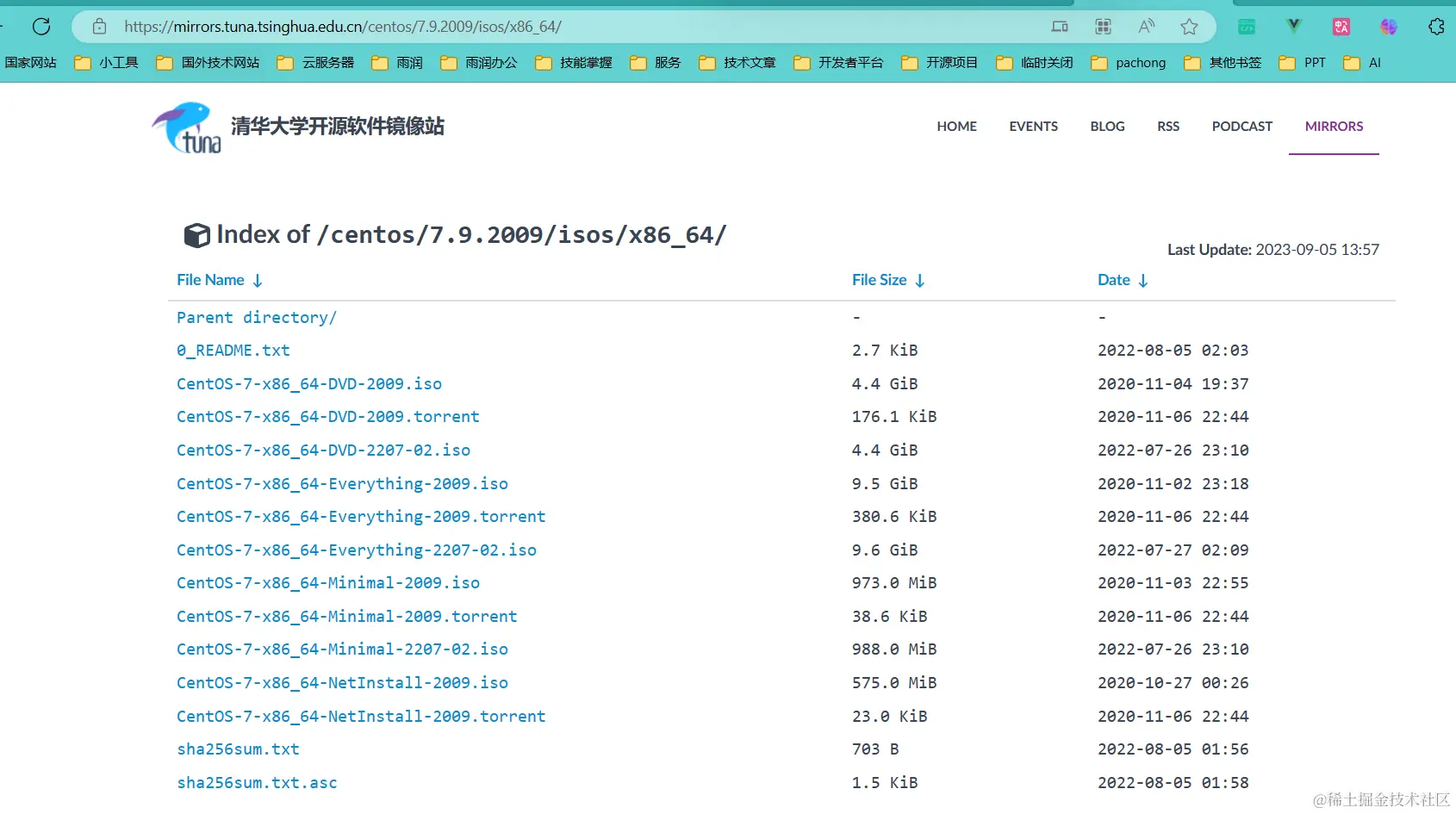Click 清华大学开源软件镜像站 site title
The width and height of the screenshot is (1456, 814).
point(338,127)
